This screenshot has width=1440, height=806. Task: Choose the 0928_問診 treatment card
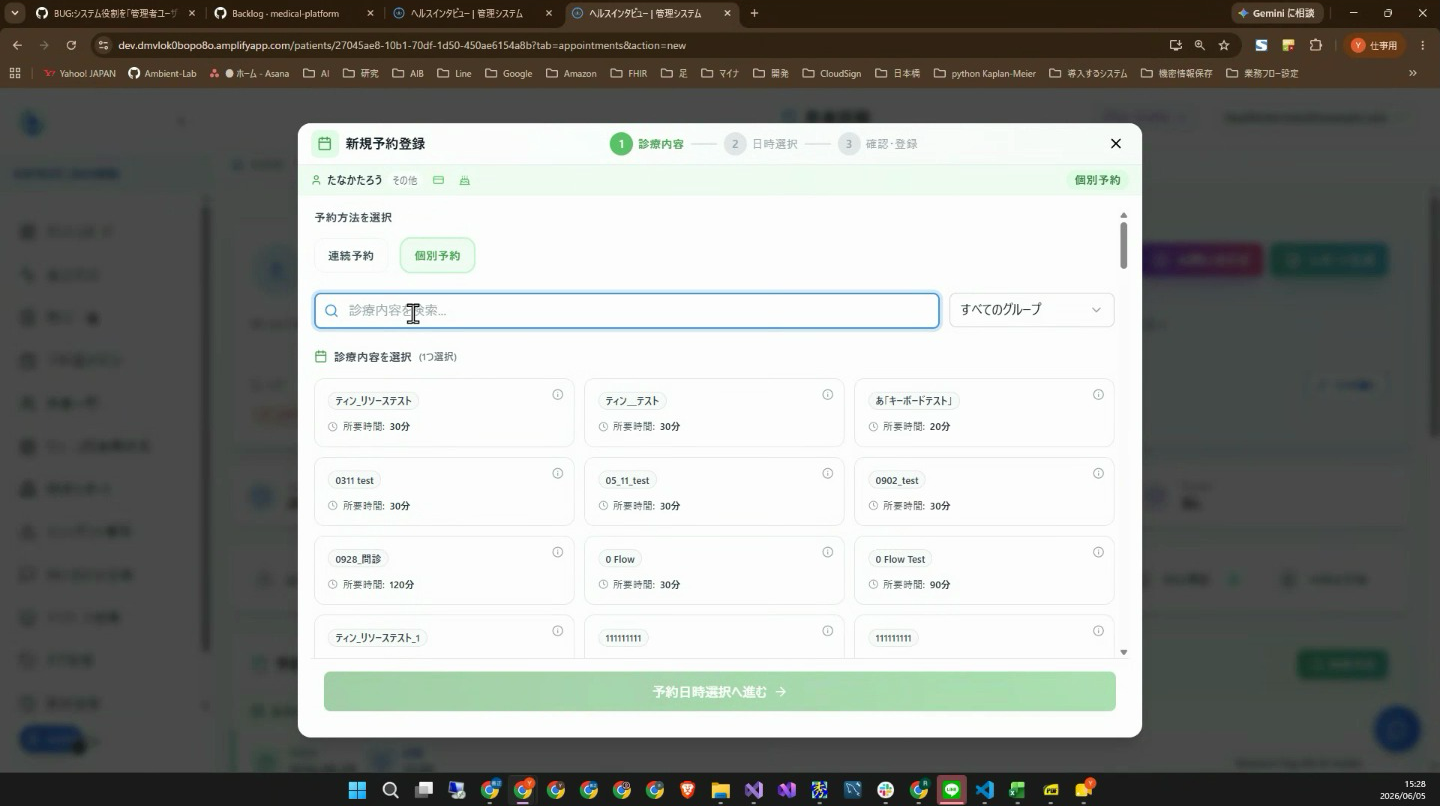click(444, 570)
